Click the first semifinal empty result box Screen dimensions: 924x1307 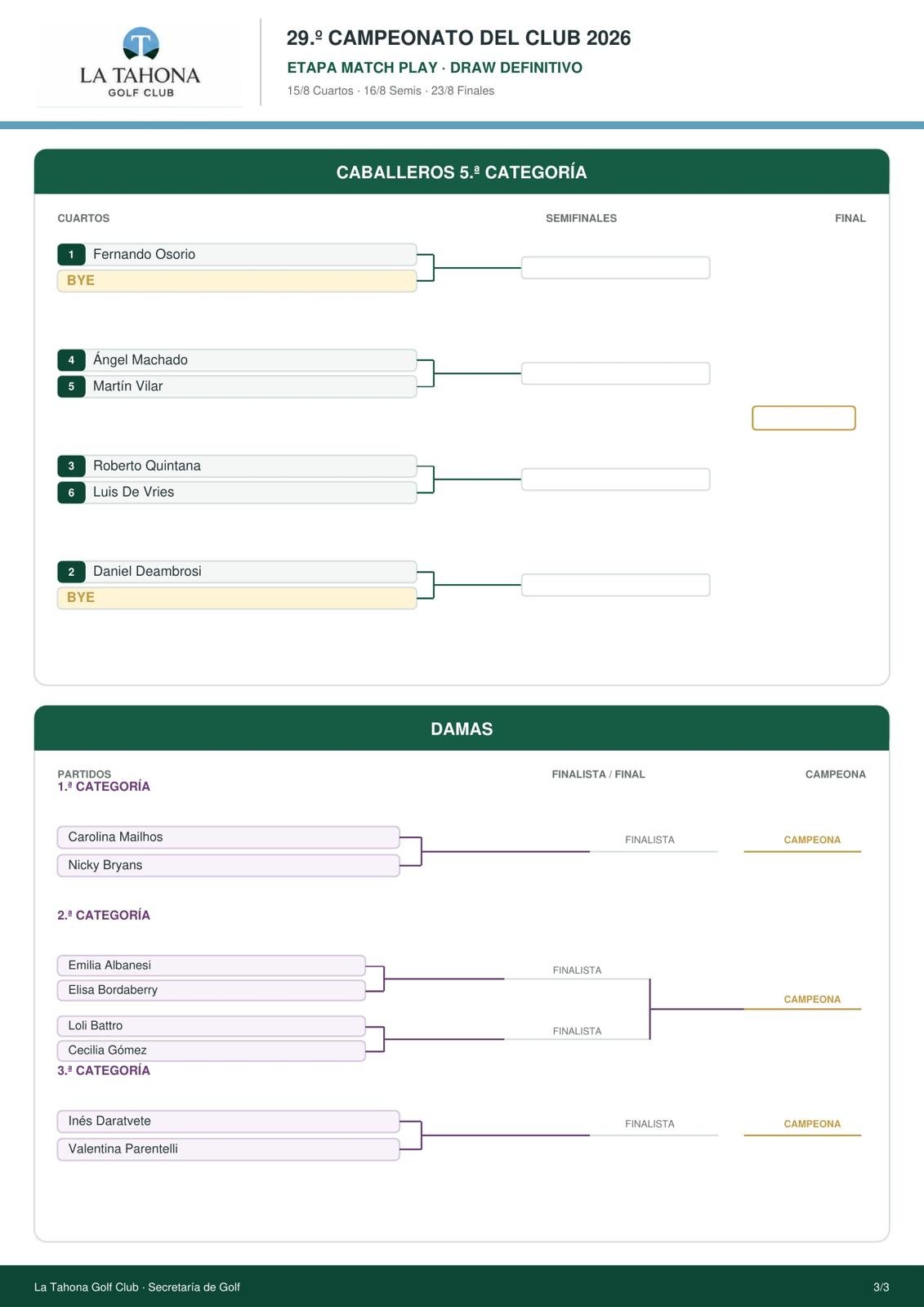(x=616, y=268)
